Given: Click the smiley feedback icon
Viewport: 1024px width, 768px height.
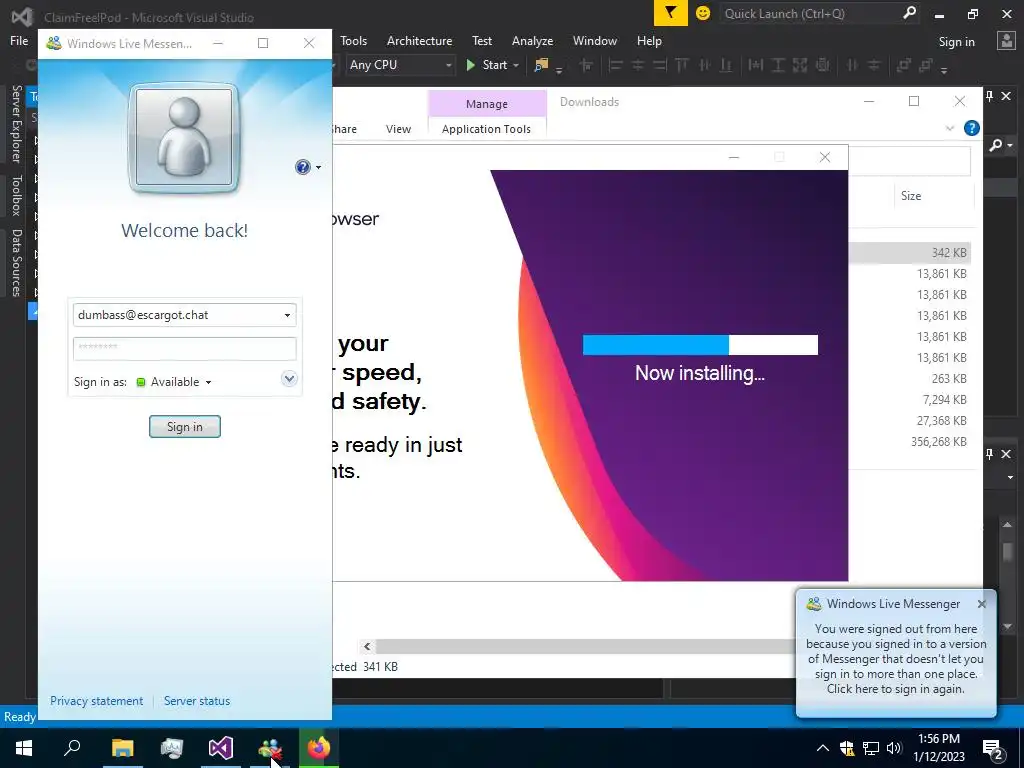Looking at the screenshot, I should pyautogui.click(x=703, y=13).
